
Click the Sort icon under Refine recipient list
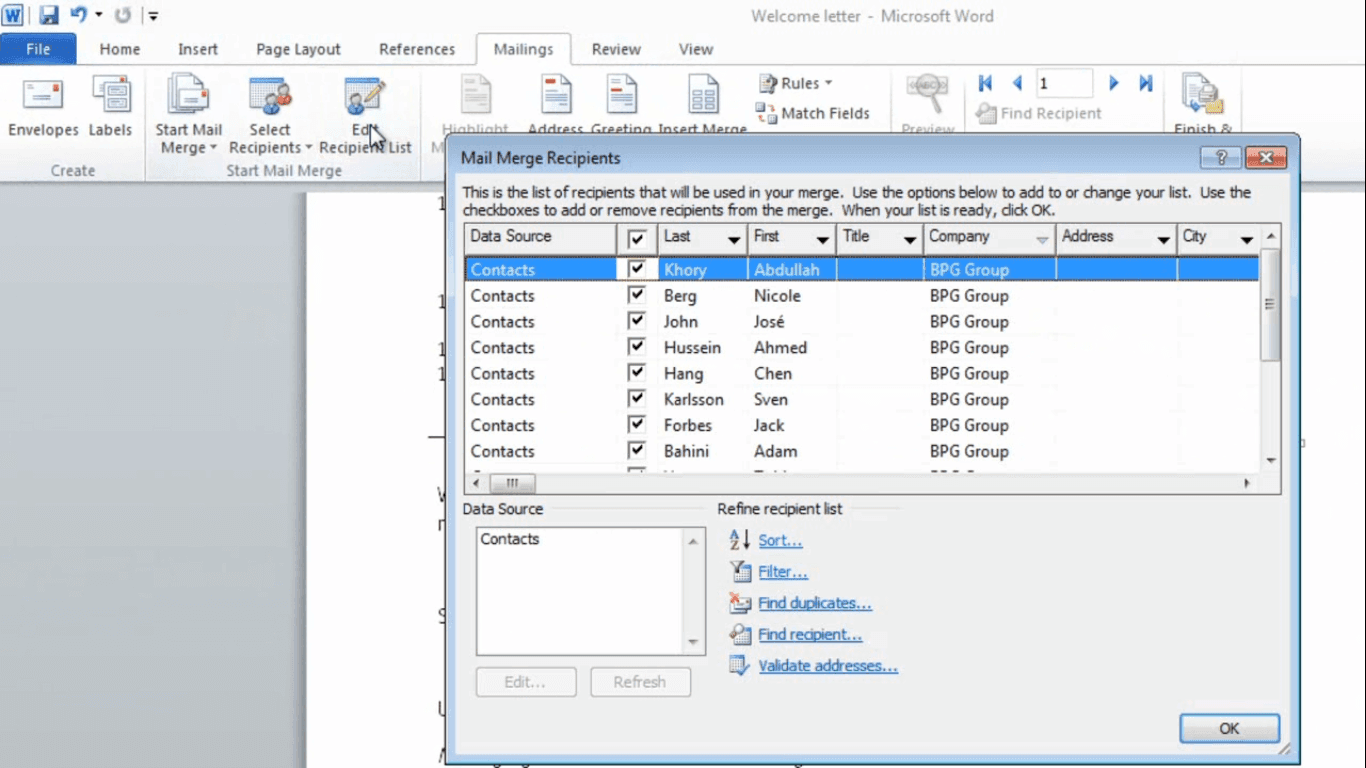739,540
